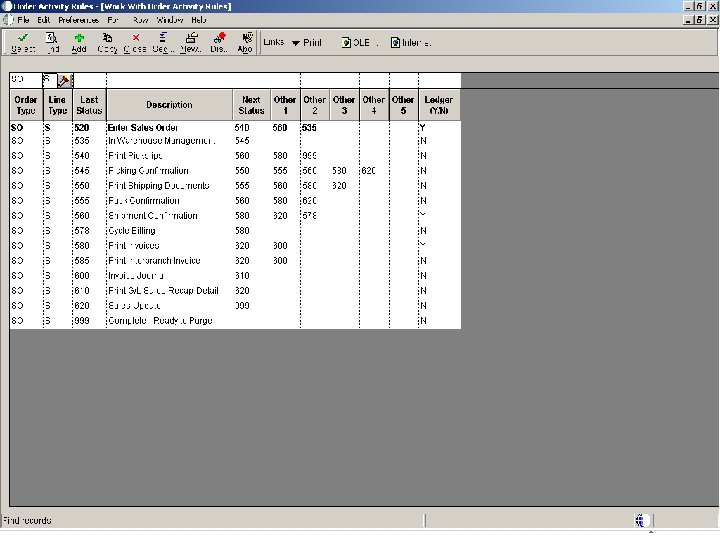Open the Edit menu
Screen dimensions: 720x540
point(44,20)
